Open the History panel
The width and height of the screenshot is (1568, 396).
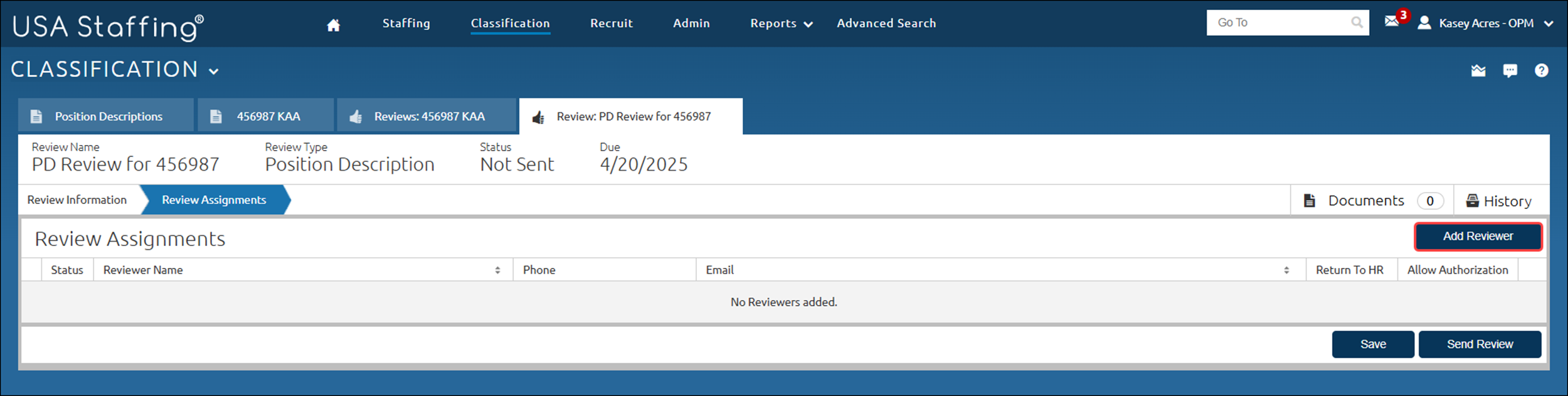tap(1501, 201)
